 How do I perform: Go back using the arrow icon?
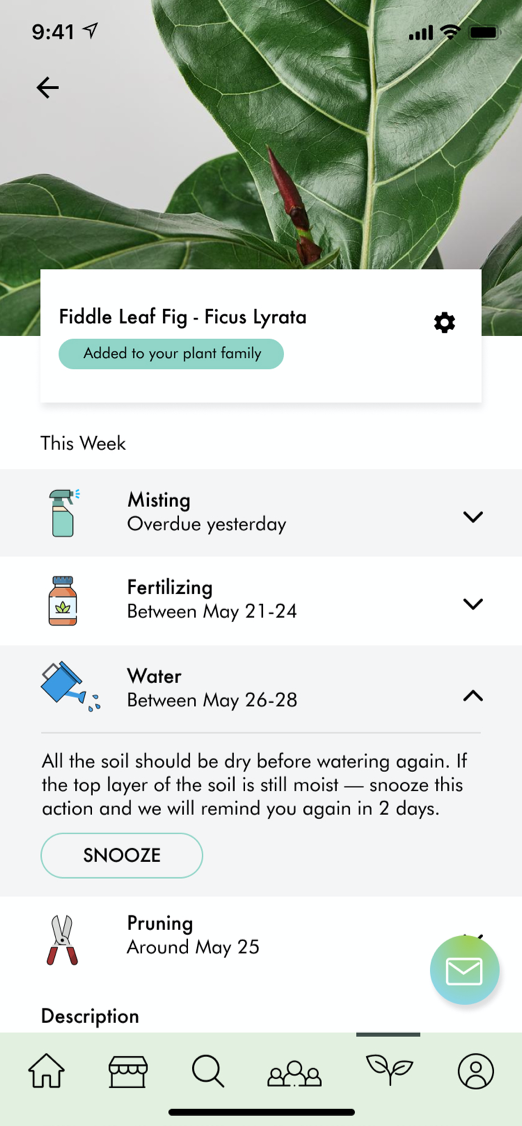47,88
